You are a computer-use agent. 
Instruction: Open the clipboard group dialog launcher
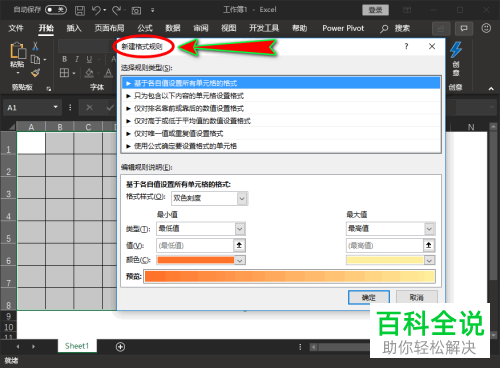(x=49, y=88)
